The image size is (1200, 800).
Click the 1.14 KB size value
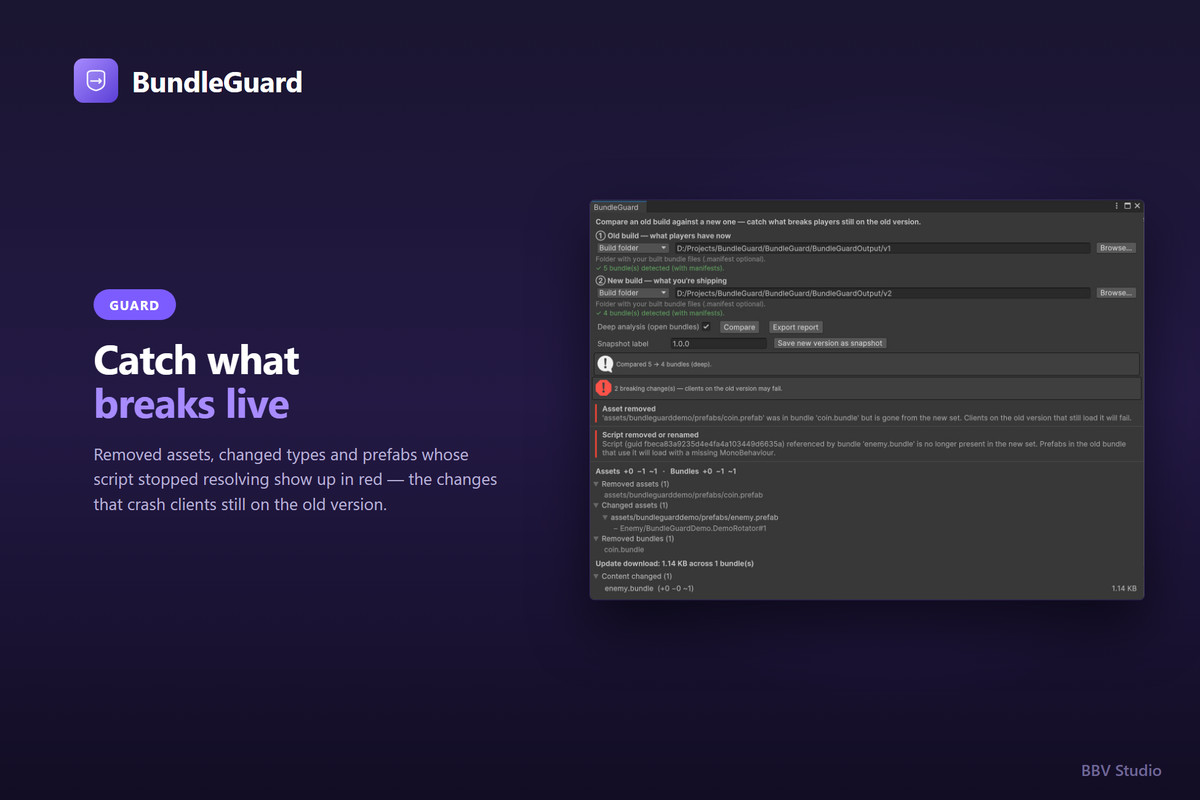click(x=1124, y=589)
